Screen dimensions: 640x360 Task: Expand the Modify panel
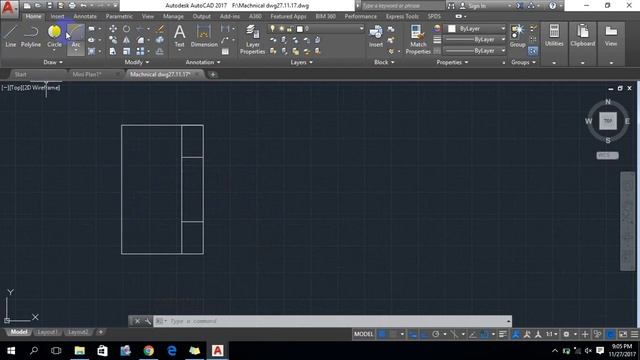[137, 62]
